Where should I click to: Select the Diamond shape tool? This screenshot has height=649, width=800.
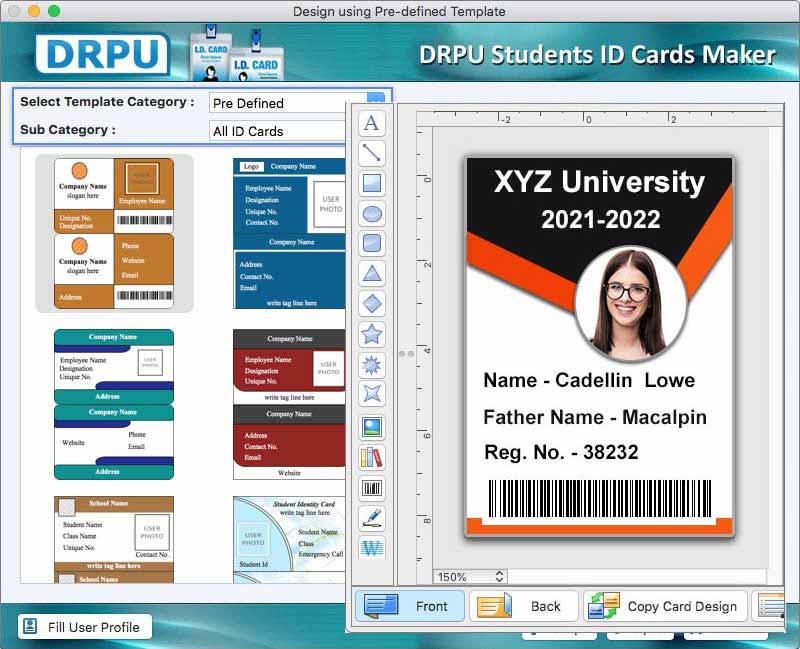click(x=371, y=304)
